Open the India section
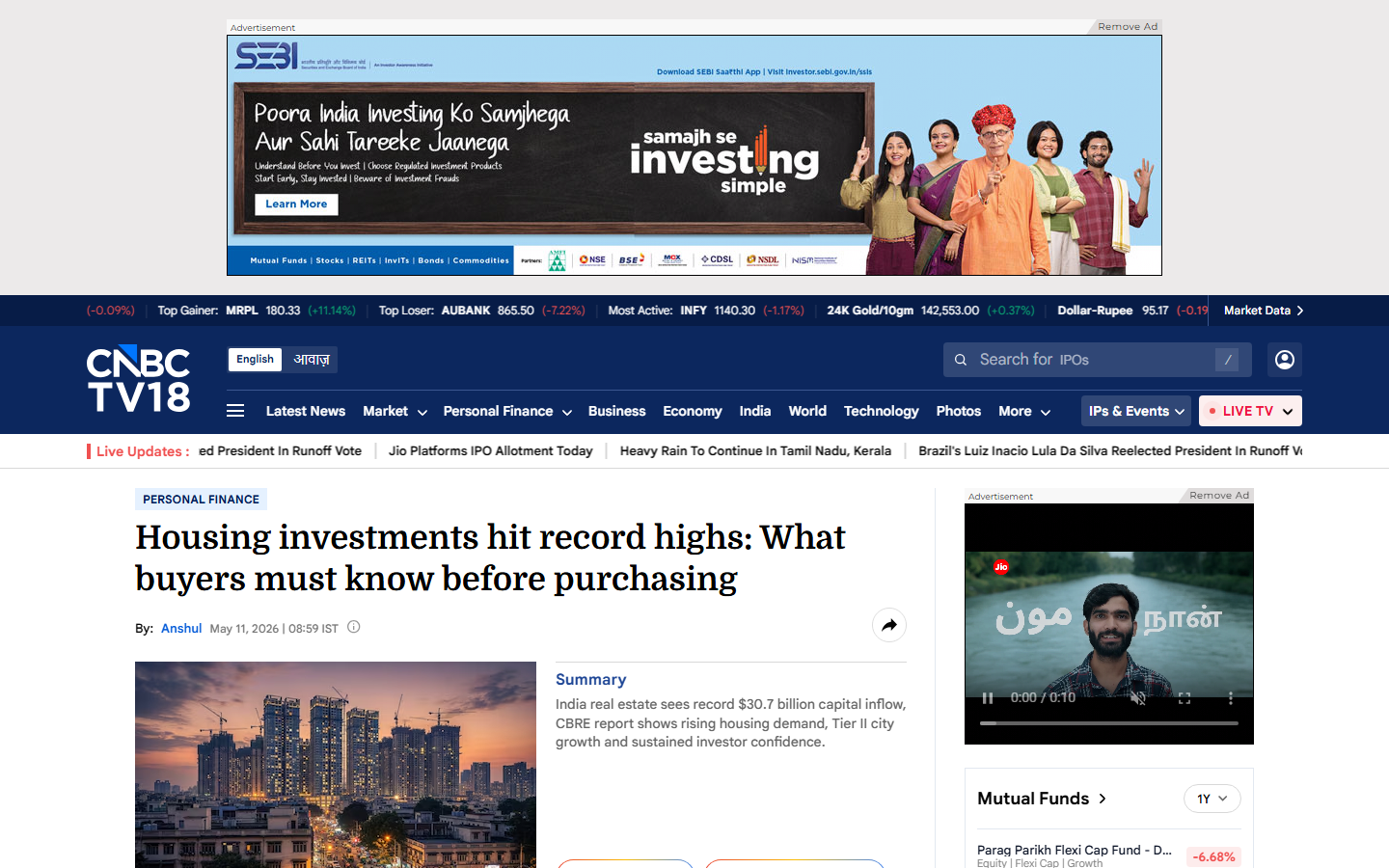Viewport: 1389px width, 868px height. (755, 411)
